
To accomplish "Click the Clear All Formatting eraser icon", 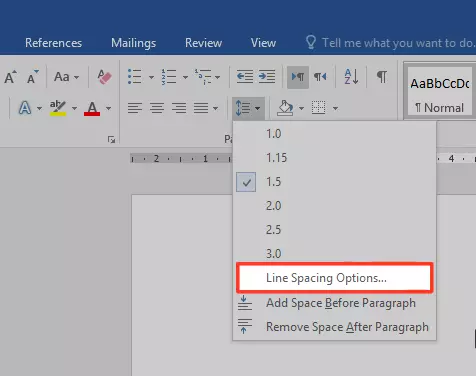I will click(104, 77).
